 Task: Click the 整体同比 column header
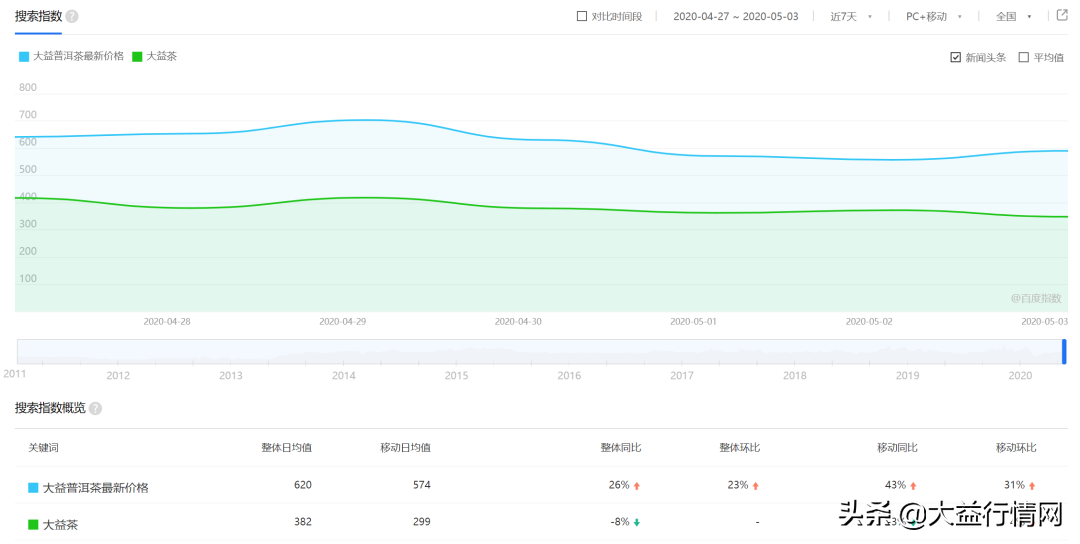coord(621,448)
